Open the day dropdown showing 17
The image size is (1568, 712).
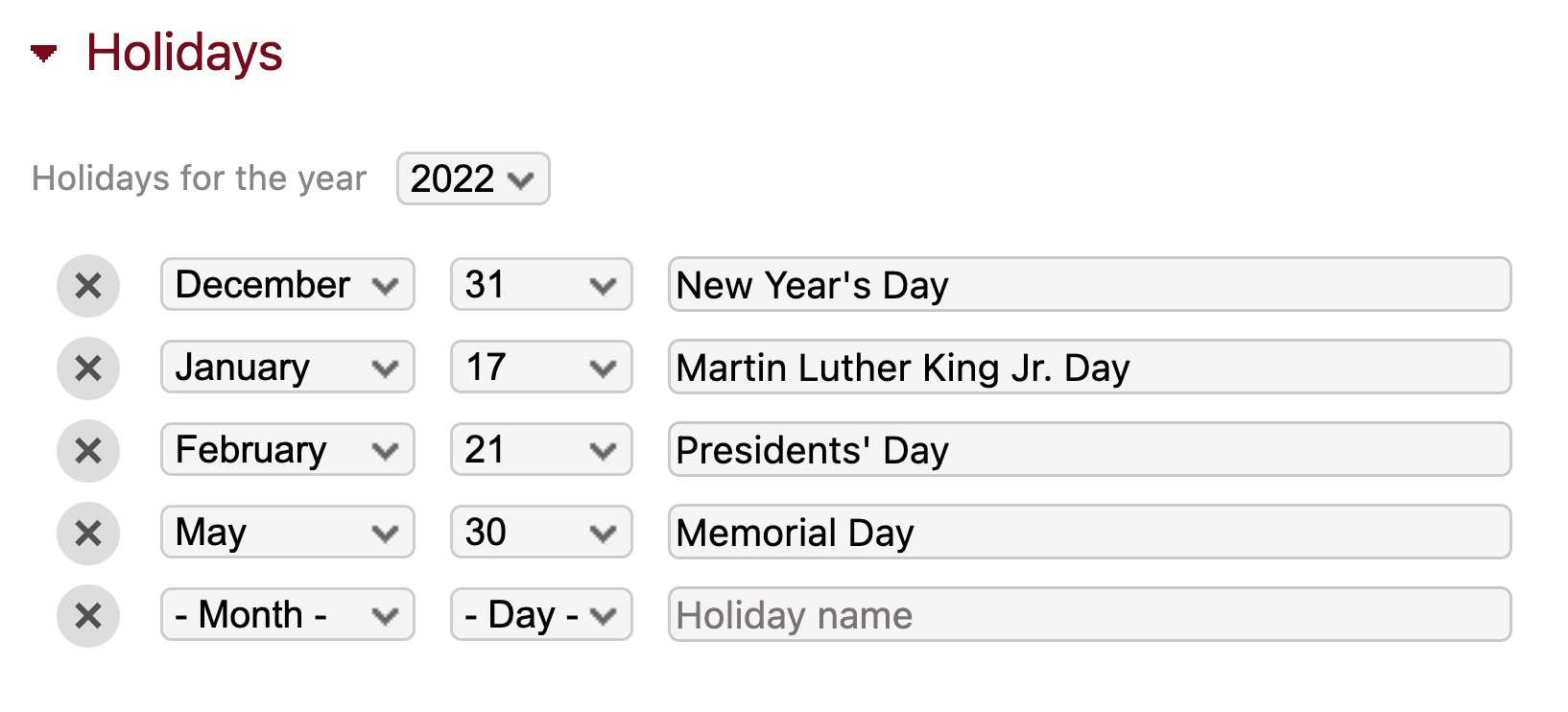click(x=540, y=367)
